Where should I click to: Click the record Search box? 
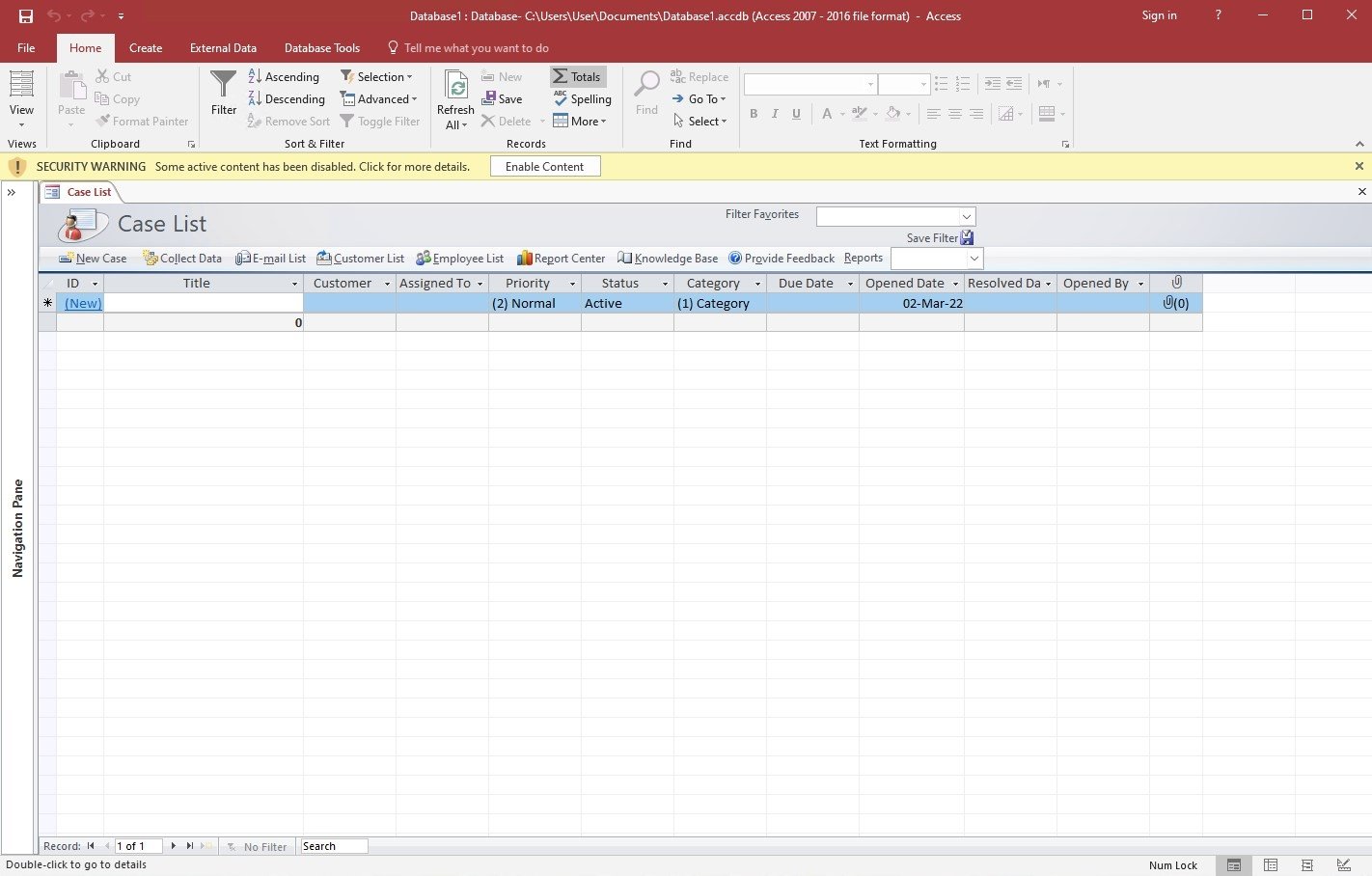(333, 846)
